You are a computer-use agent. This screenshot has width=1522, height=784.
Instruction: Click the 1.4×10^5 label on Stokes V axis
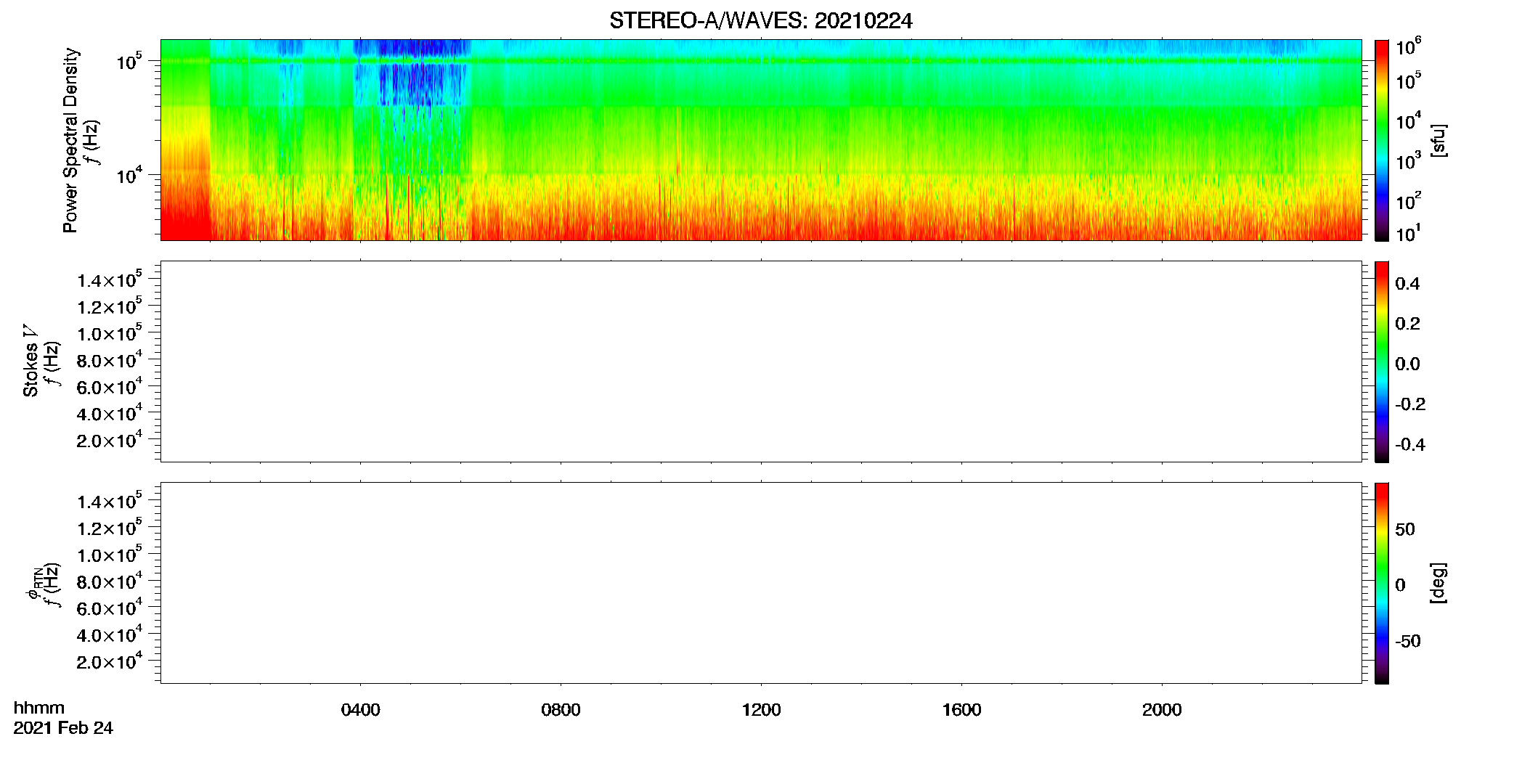(x=110, y=279)
